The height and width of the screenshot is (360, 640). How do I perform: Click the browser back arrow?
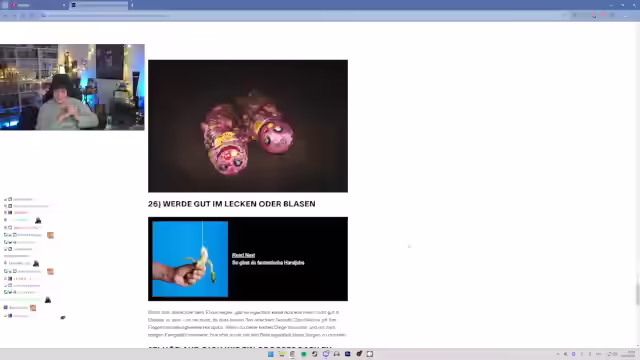(5, 16)
